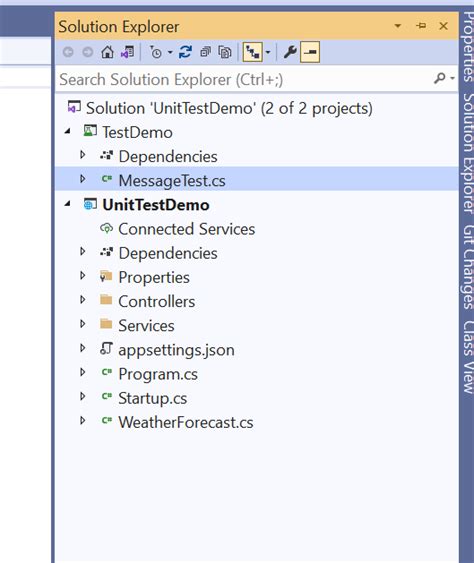Switch to the Git Changes tab
The height and width of the screenshot is (563, 474).
(x=468, y=267)
